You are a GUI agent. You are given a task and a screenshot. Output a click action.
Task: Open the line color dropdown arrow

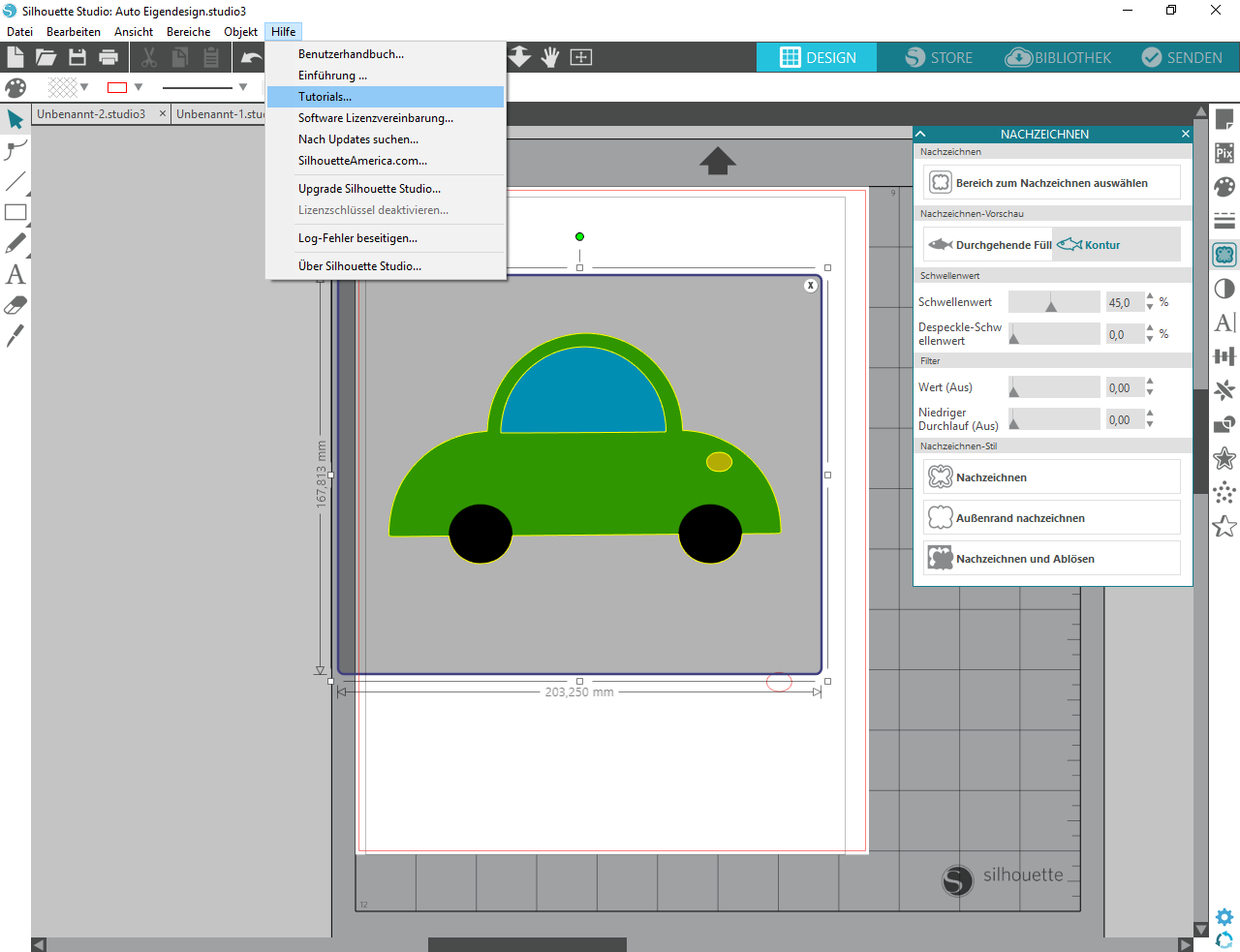(139, 87)
